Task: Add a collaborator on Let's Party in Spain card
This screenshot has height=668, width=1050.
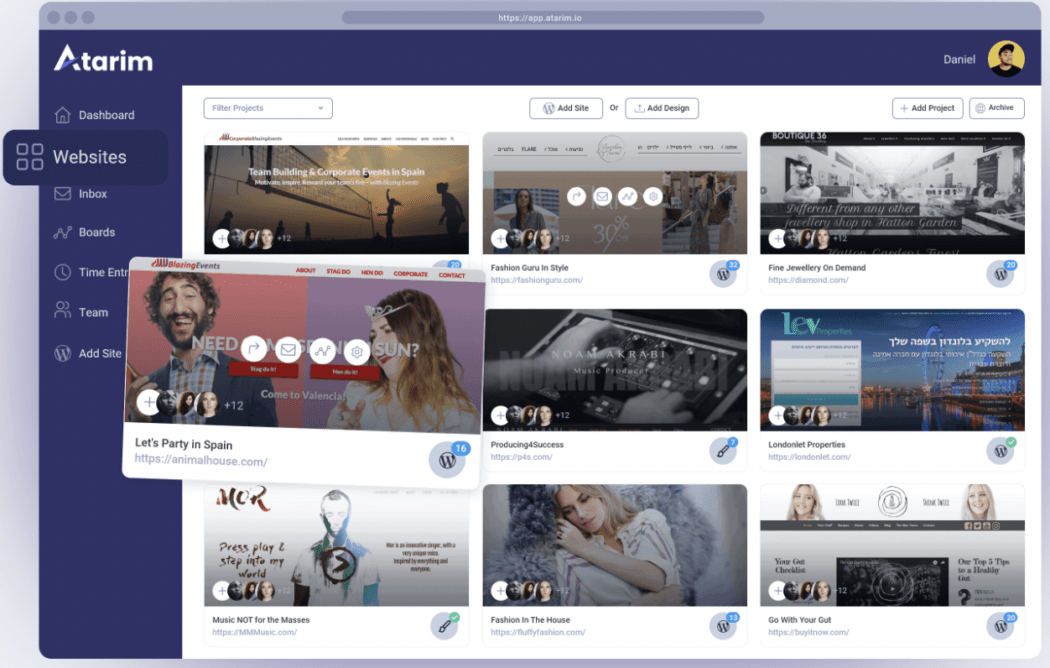Action: coord(148,402)
